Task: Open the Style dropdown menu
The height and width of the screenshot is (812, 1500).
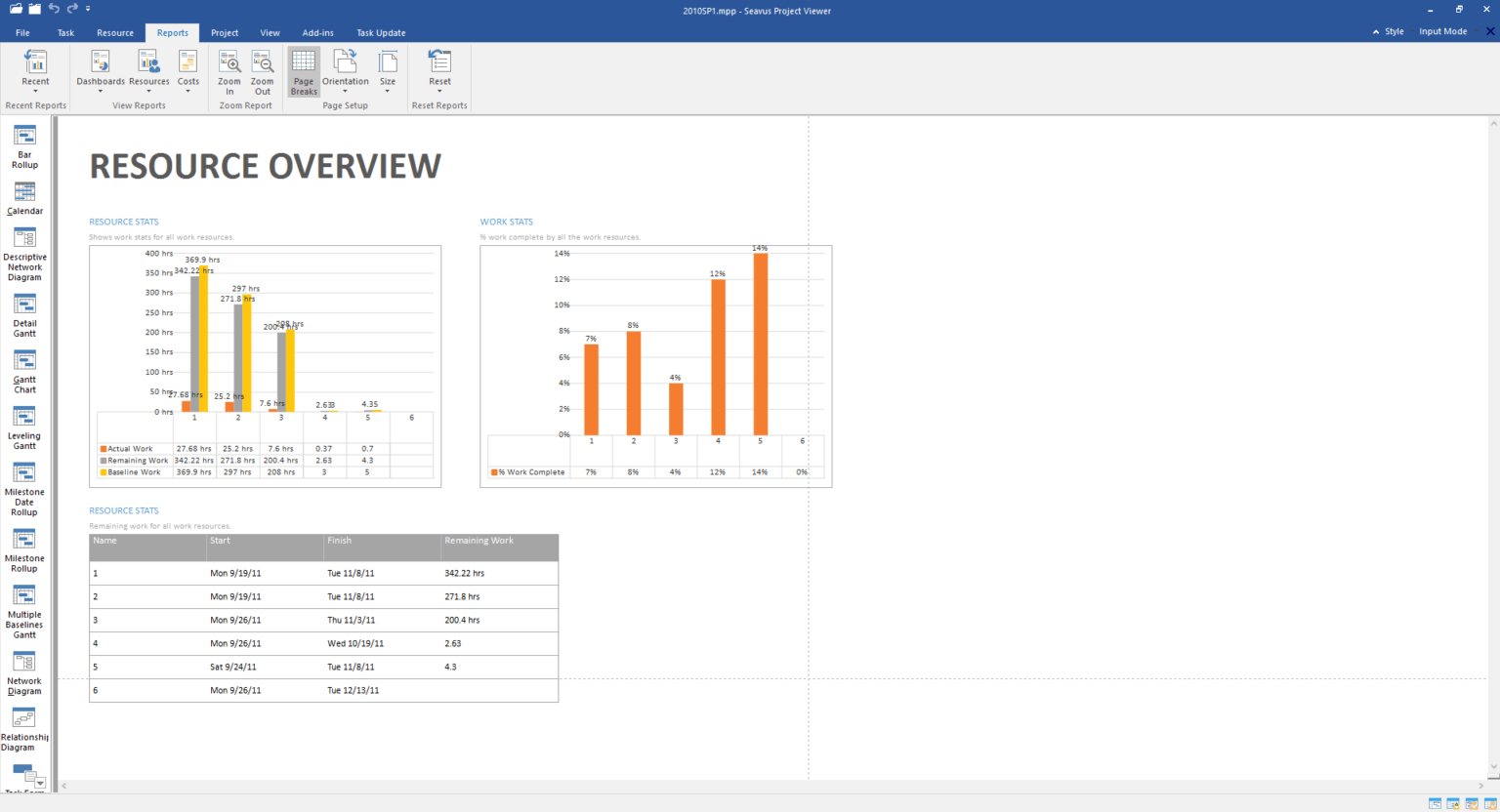Action: click(x=1395, y=31)
